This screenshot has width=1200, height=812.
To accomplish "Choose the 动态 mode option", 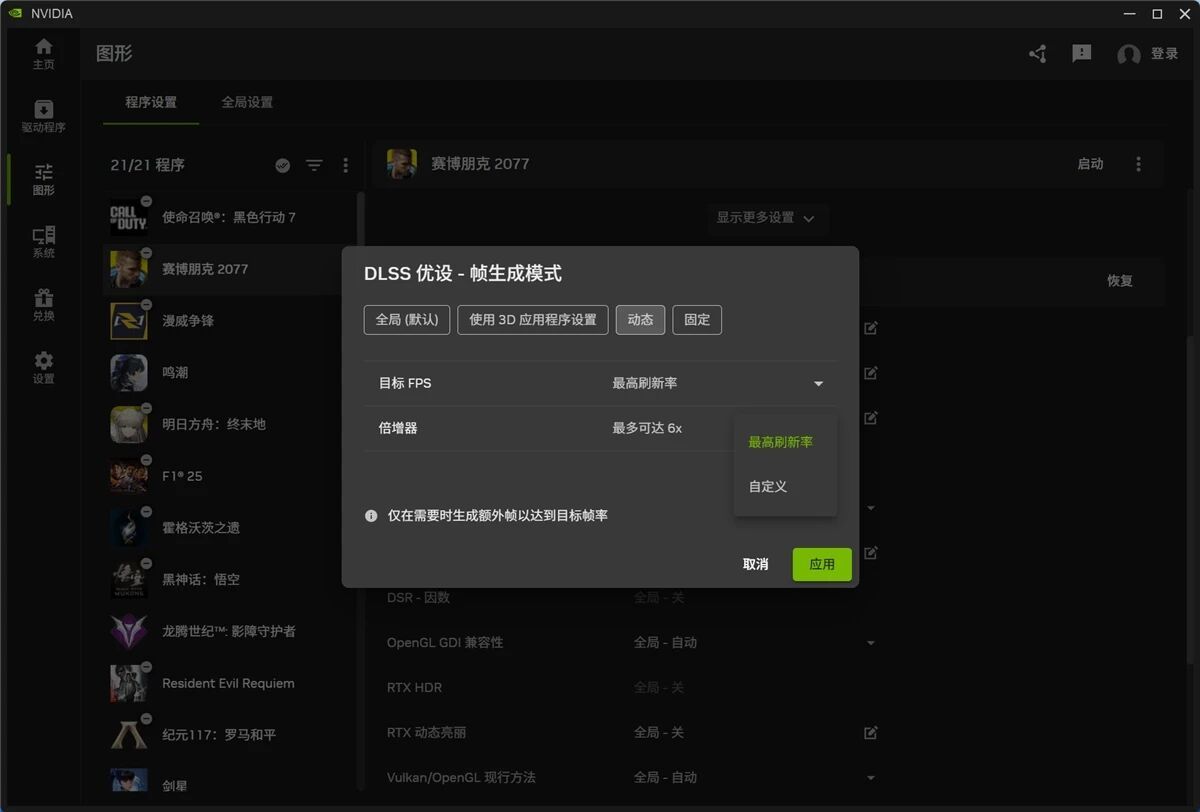I will pos(640,320).
